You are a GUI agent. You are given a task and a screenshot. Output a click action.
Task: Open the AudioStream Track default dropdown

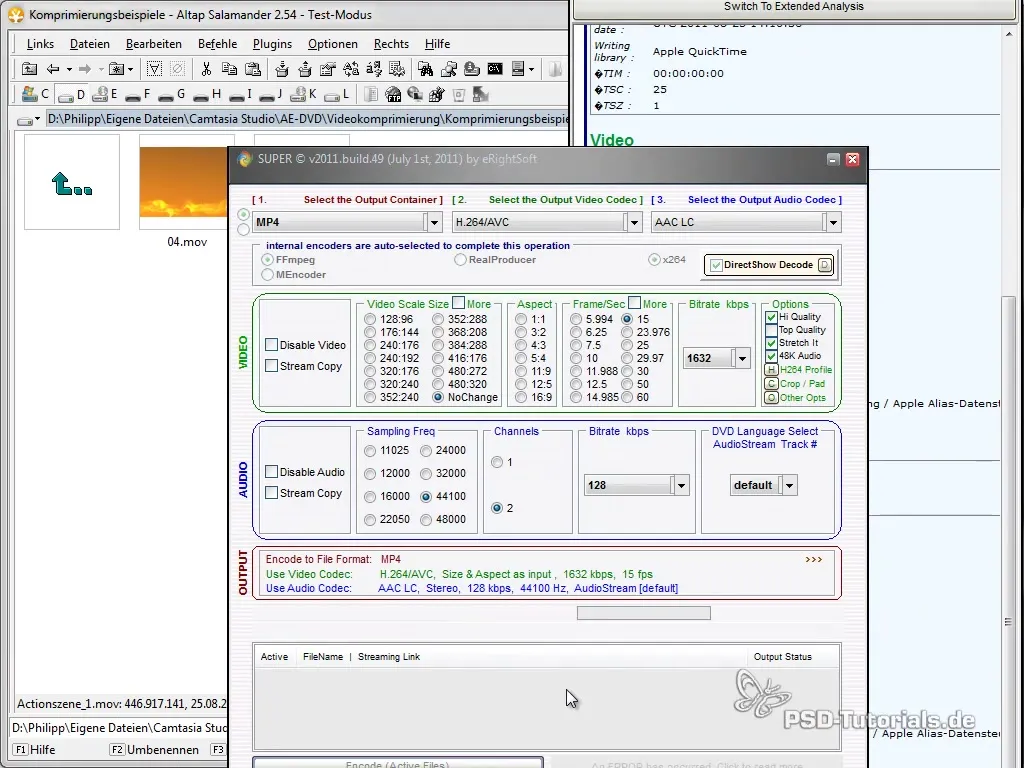coord(790,485)
